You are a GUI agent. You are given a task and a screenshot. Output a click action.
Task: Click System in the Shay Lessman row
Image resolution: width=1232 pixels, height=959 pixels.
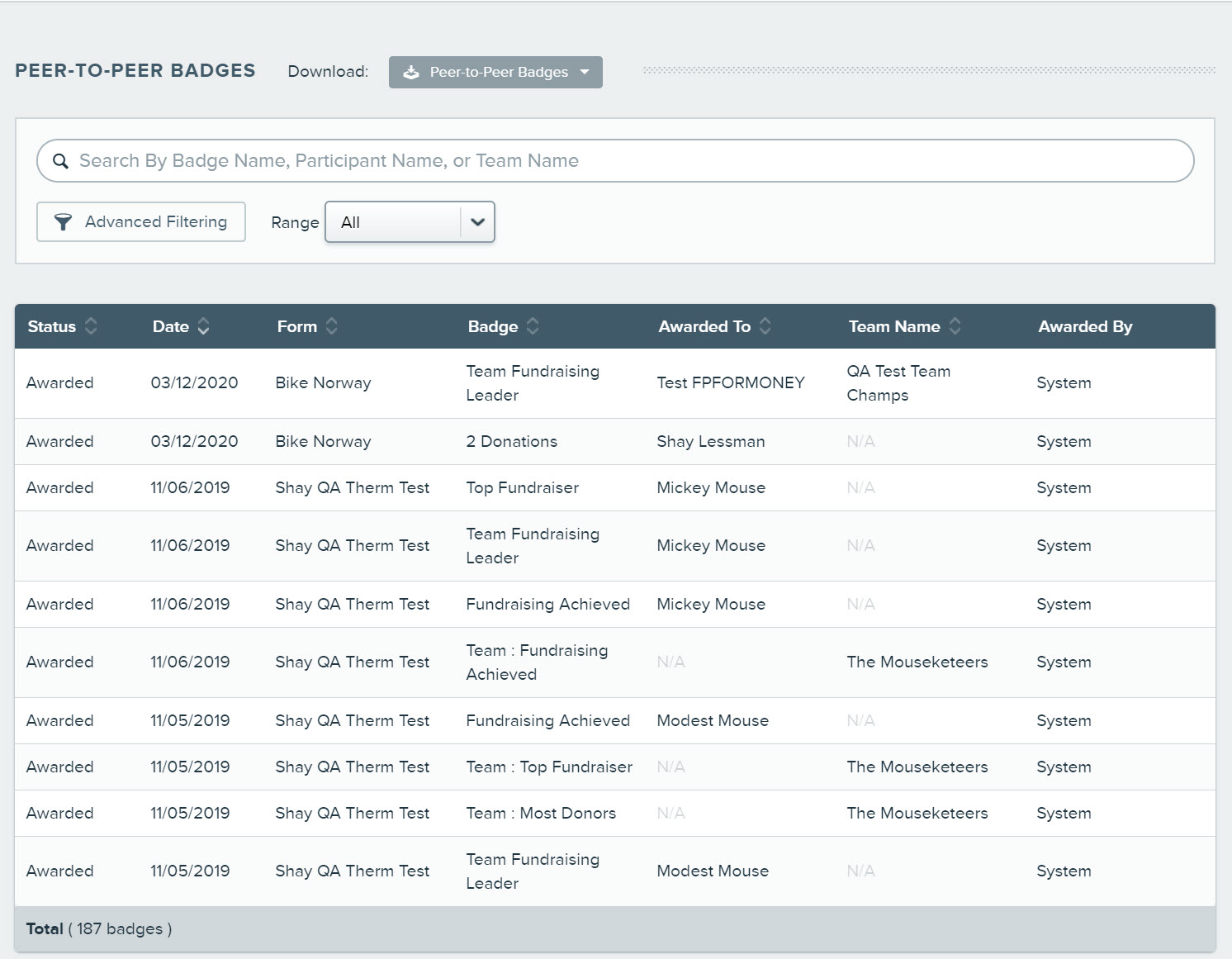tap(1064, 442)
